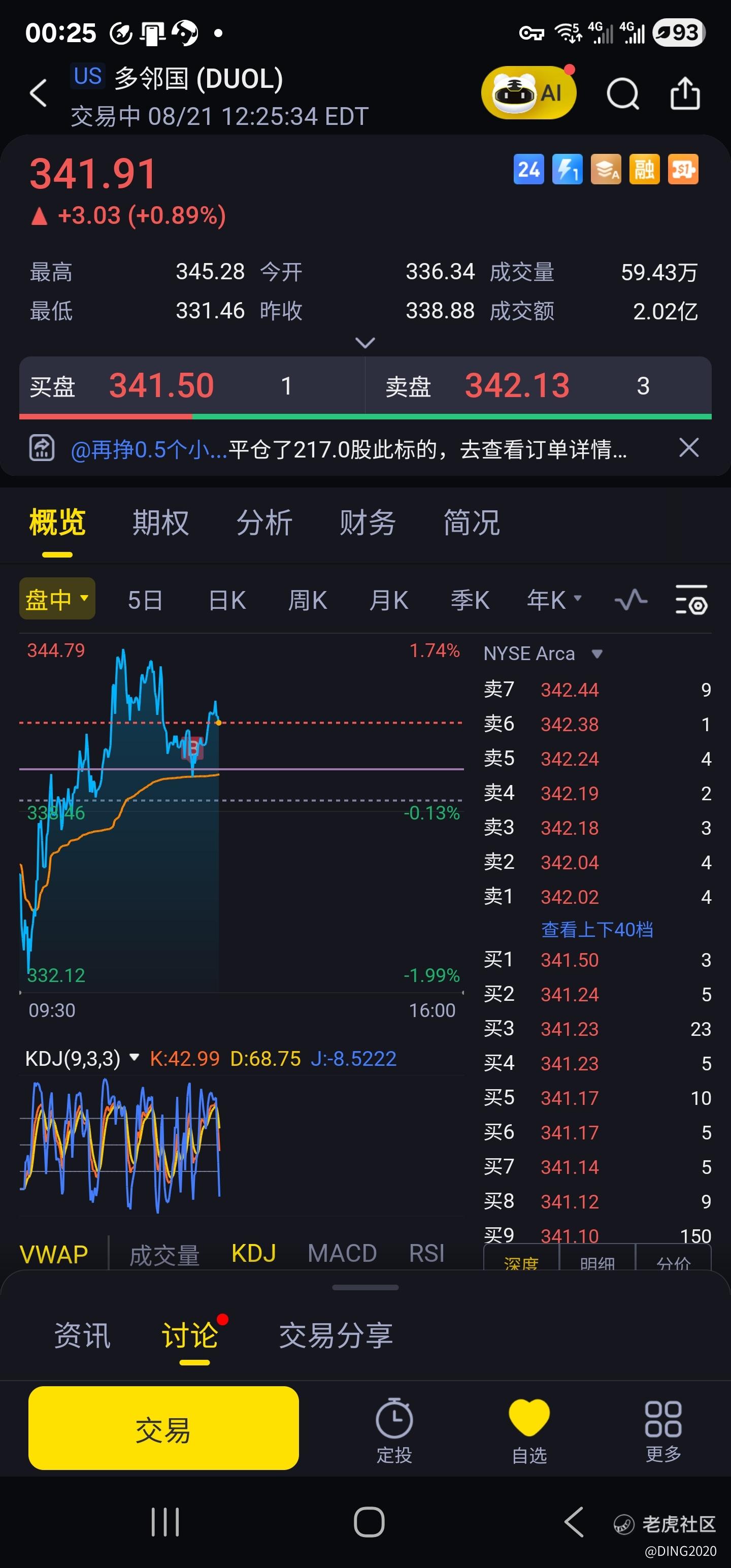Tap the B buy marker on chart
The image size is (731, 1568).
coord(192,748)
